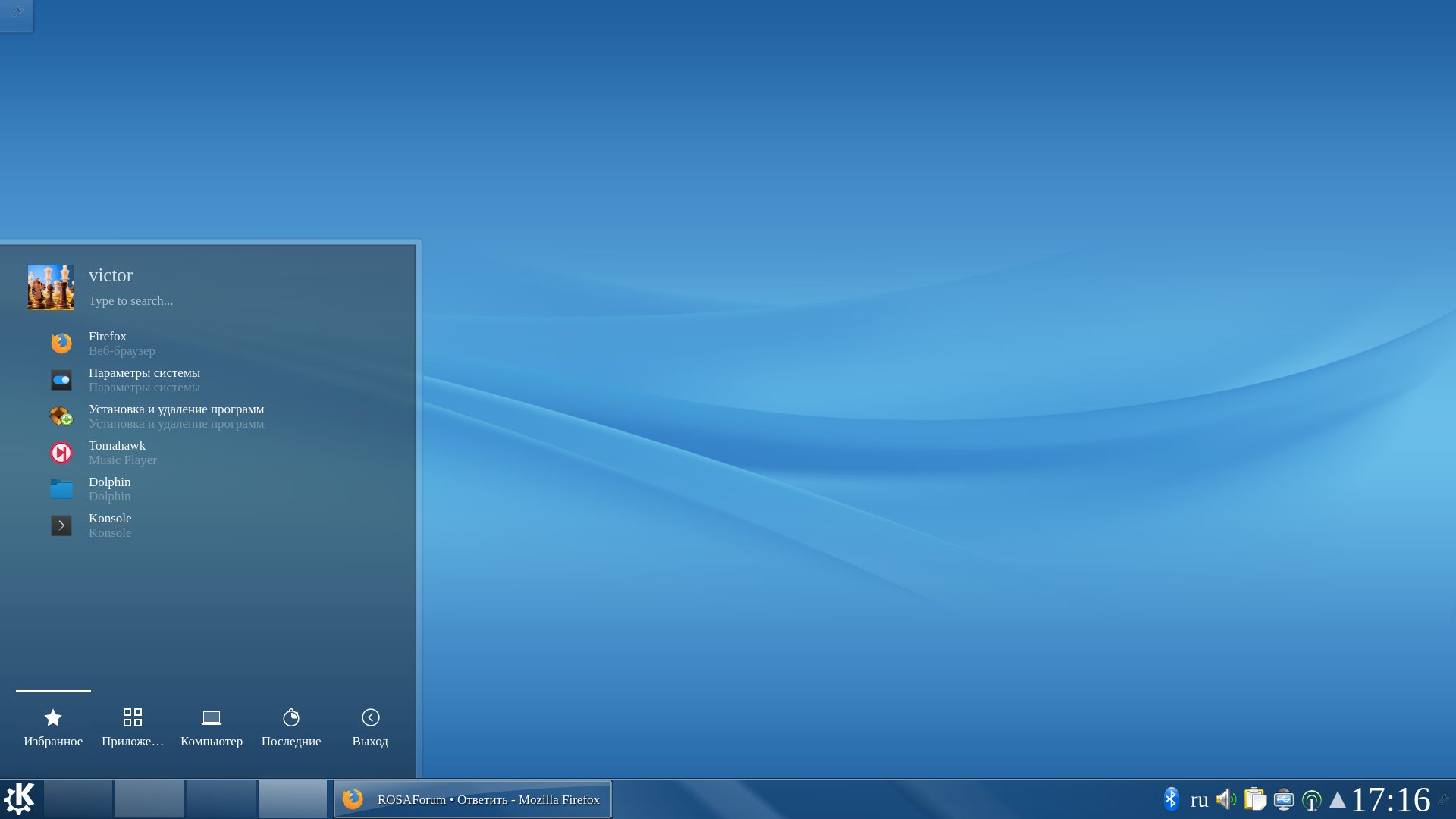Open the desktop toolbox at top-left corner
The height and width of the screenshot is (819, 1456).
click(x=17, y=13)
